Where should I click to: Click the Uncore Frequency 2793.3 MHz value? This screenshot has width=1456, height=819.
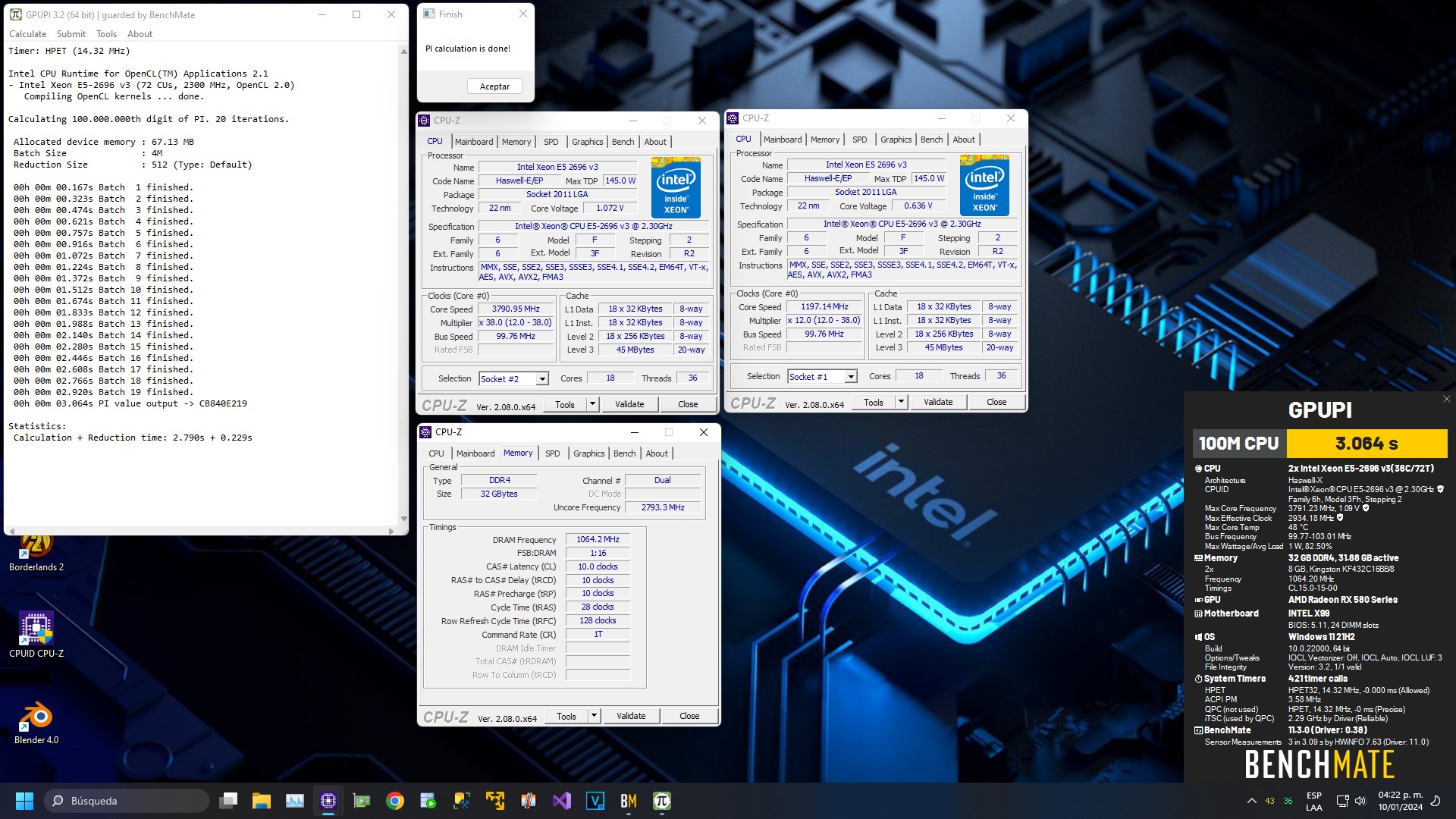[x=663, y=507]
